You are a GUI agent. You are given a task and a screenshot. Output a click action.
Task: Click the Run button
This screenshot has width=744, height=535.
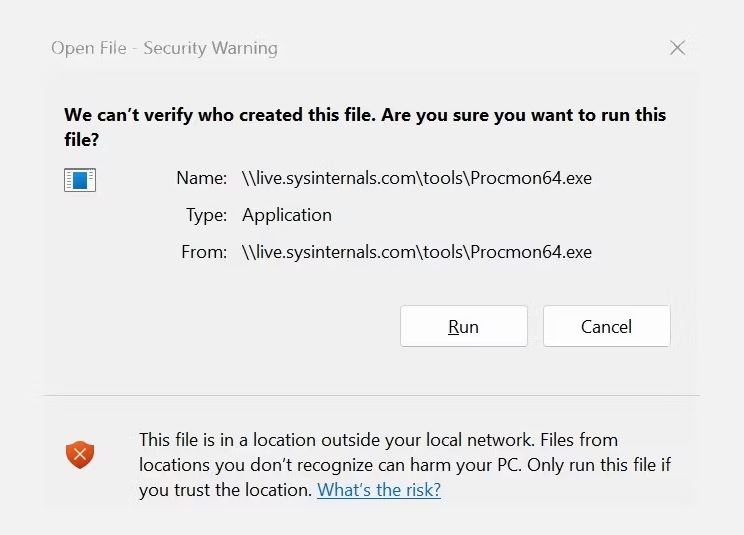pos(463,327)
